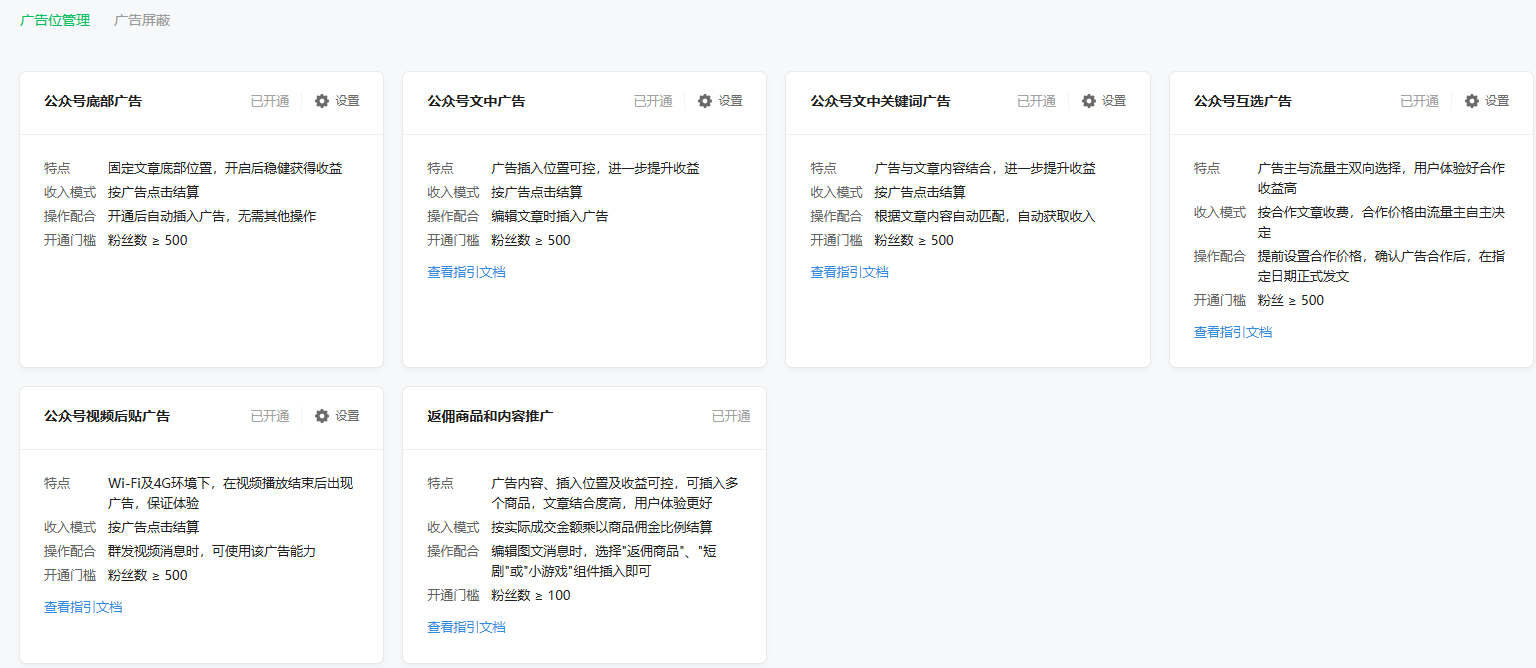This screenshot has height=668, width=1536.
Task: Click the 公众号文中广告 card title
Action: [x=476, y=101]
